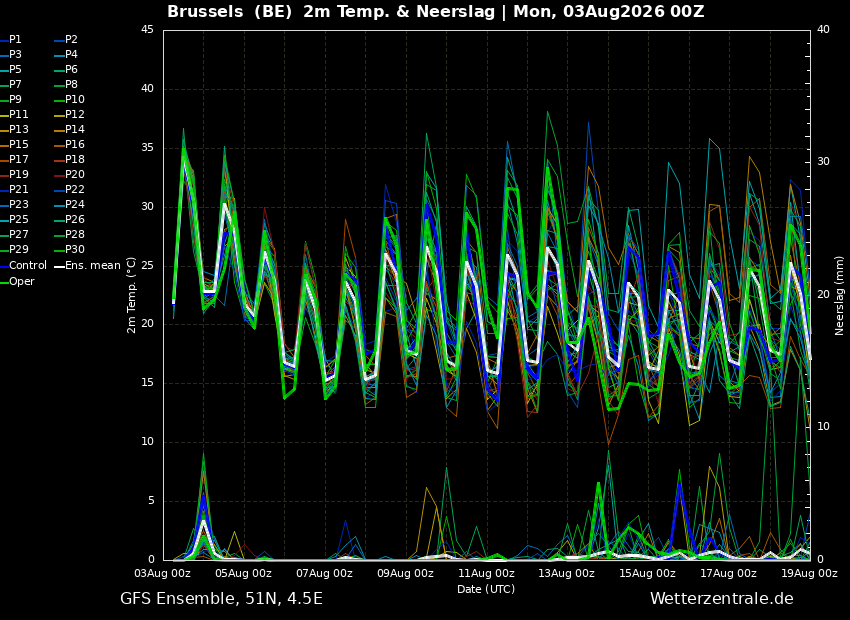Click the 45 temperature axis value
The width and height of the screenshot is (850, 620).
pyautogui.click(x=148, y=30)
